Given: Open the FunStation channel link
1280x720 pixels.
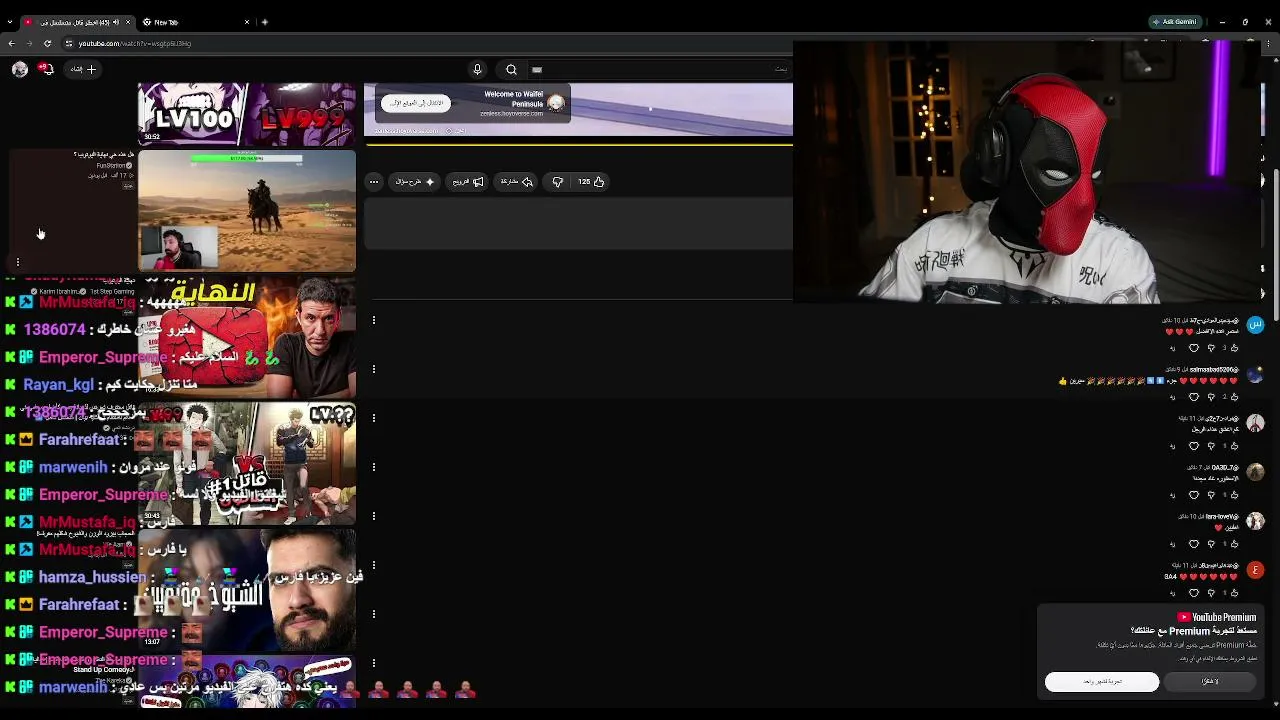Looking at the screenshot, I should (x=112, y=165).
